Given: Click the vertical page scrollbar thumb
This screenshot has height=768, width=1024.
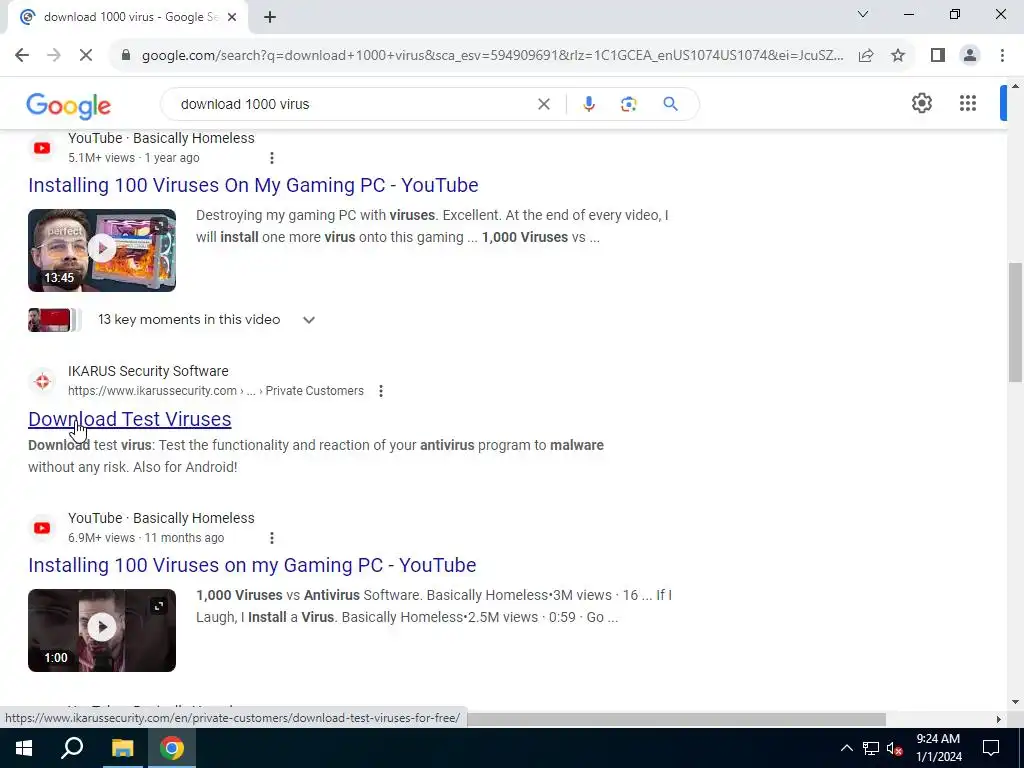Looking at the screenshot, I should point(1015,323).
